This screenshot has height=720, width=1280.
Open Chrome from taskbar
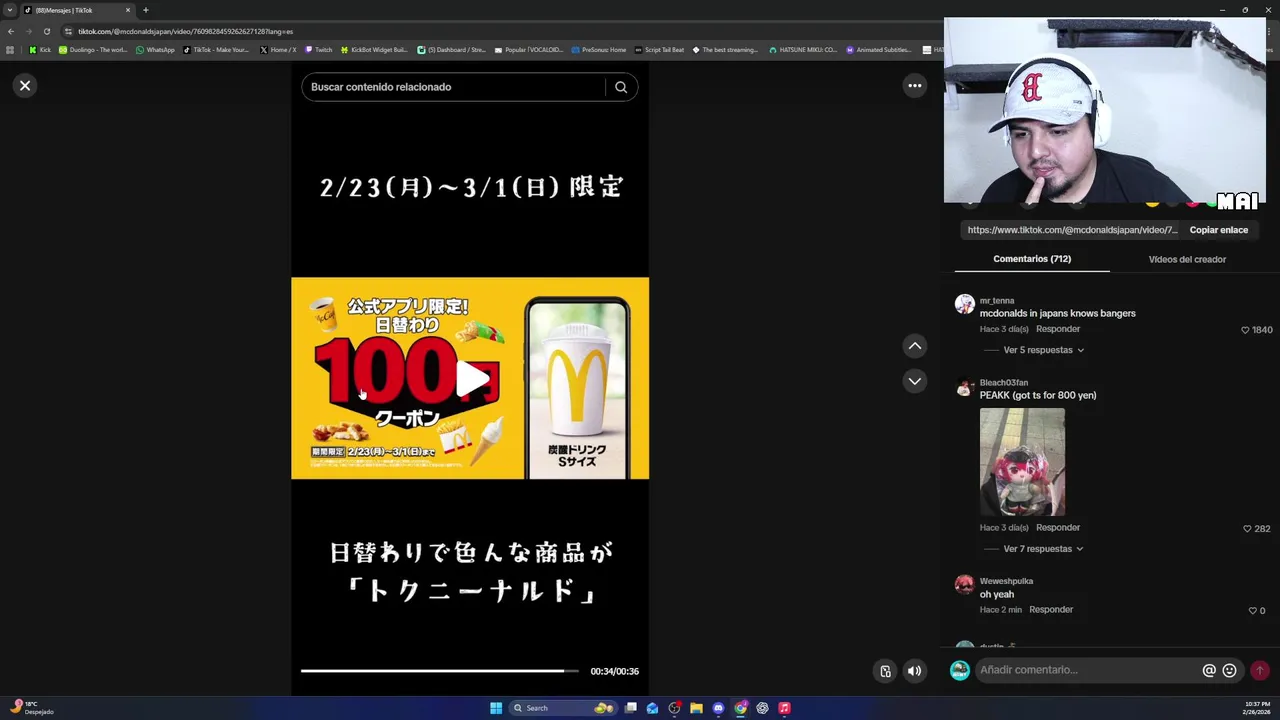(740, 708)
